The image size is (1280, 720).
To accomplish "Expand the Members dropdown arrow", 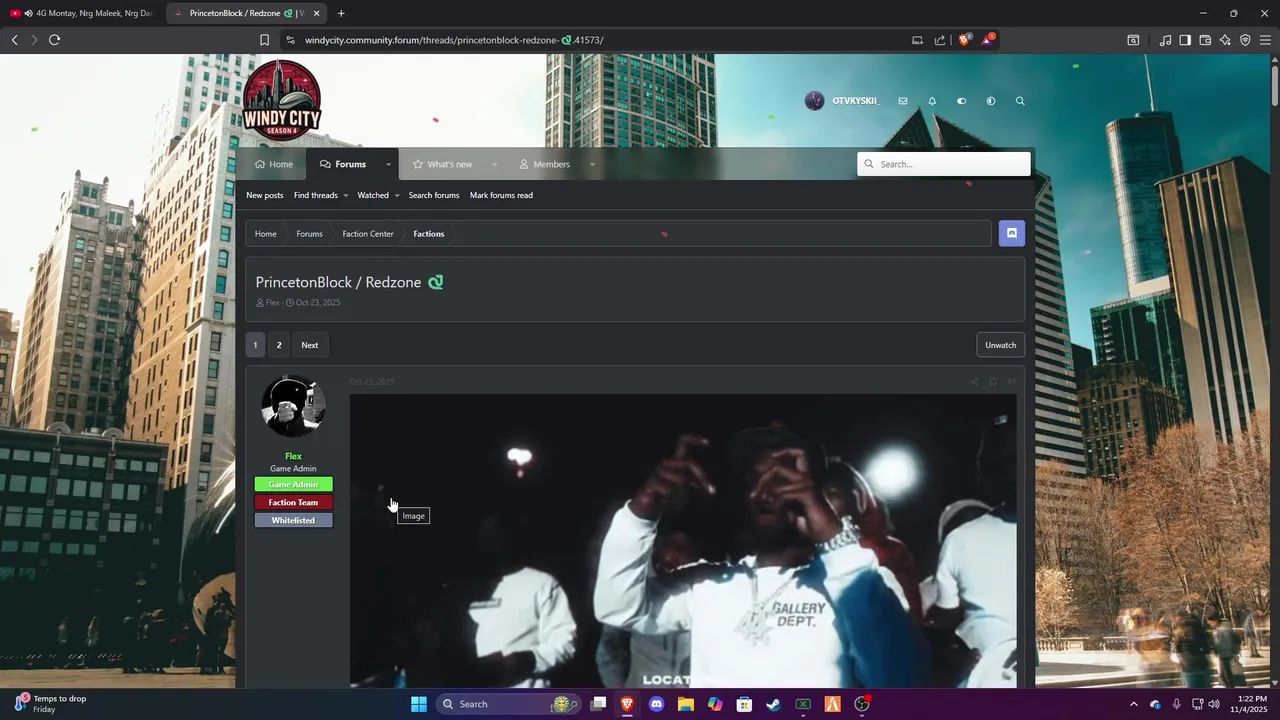I will click(592, 164).
